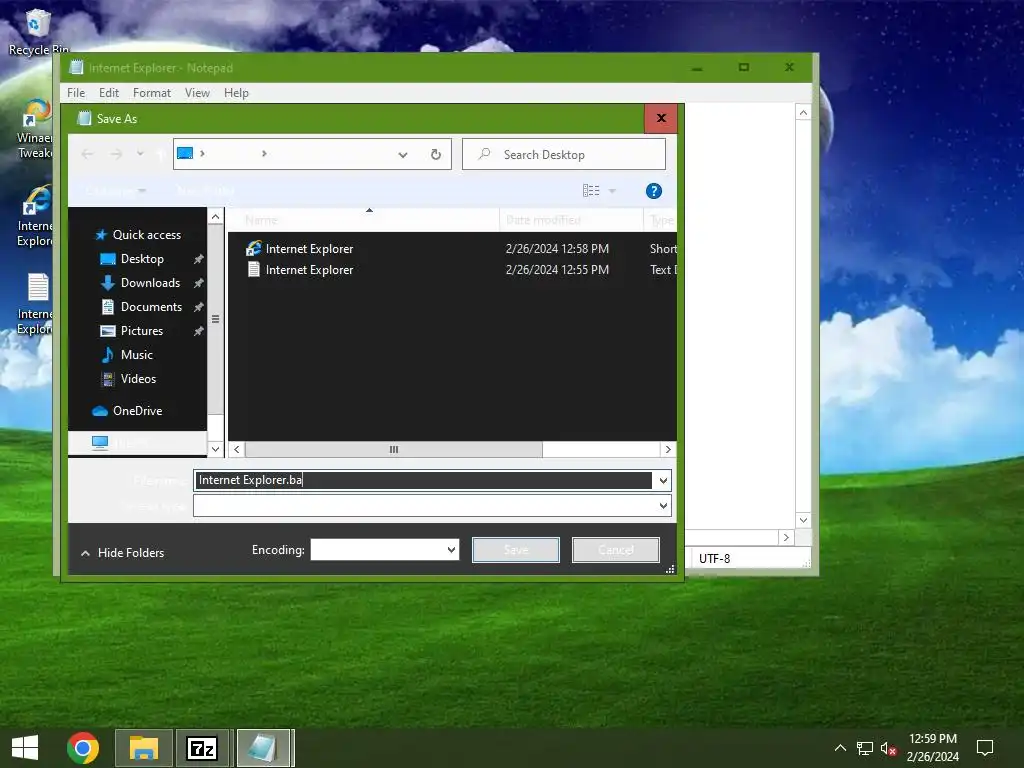Open the notification center icon
The height and width of the screenshot is (768, 1024).
[984, 748]
